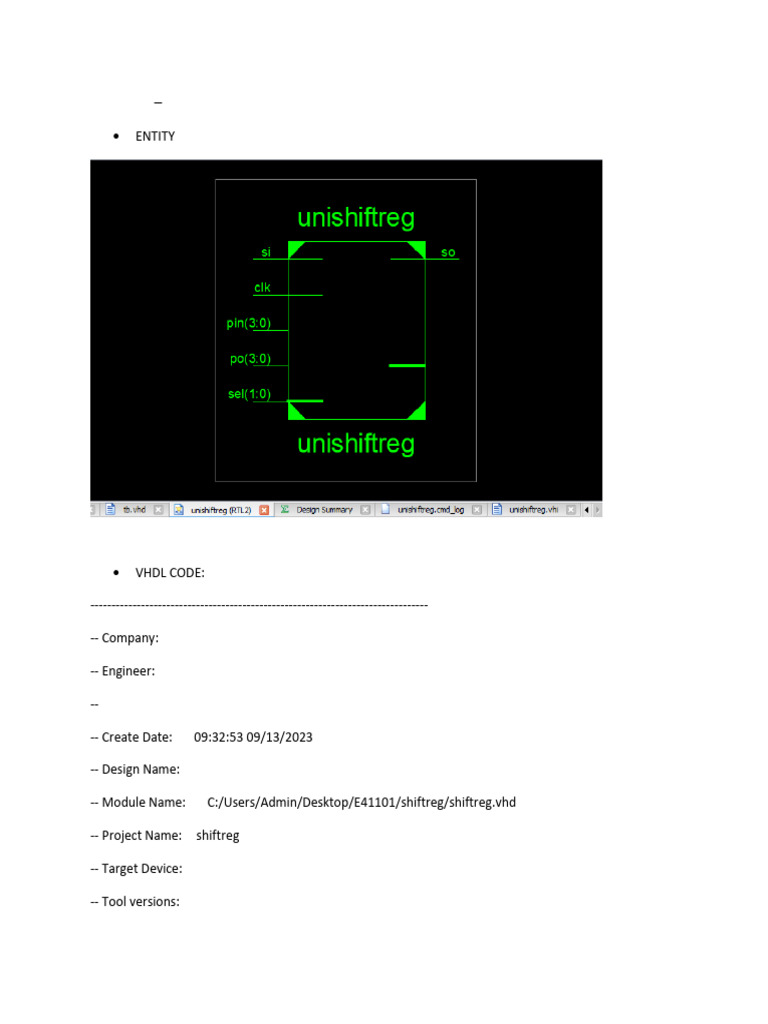Click the left tab-scroll arrow
The image size is (768, 1024).
click(586, 510)
